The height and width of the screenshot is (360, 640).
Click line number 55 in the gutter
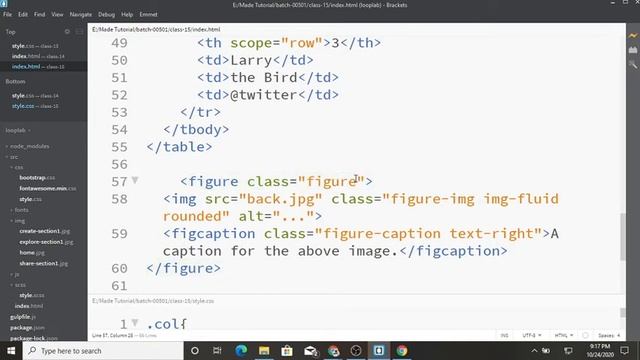[119, 147]
